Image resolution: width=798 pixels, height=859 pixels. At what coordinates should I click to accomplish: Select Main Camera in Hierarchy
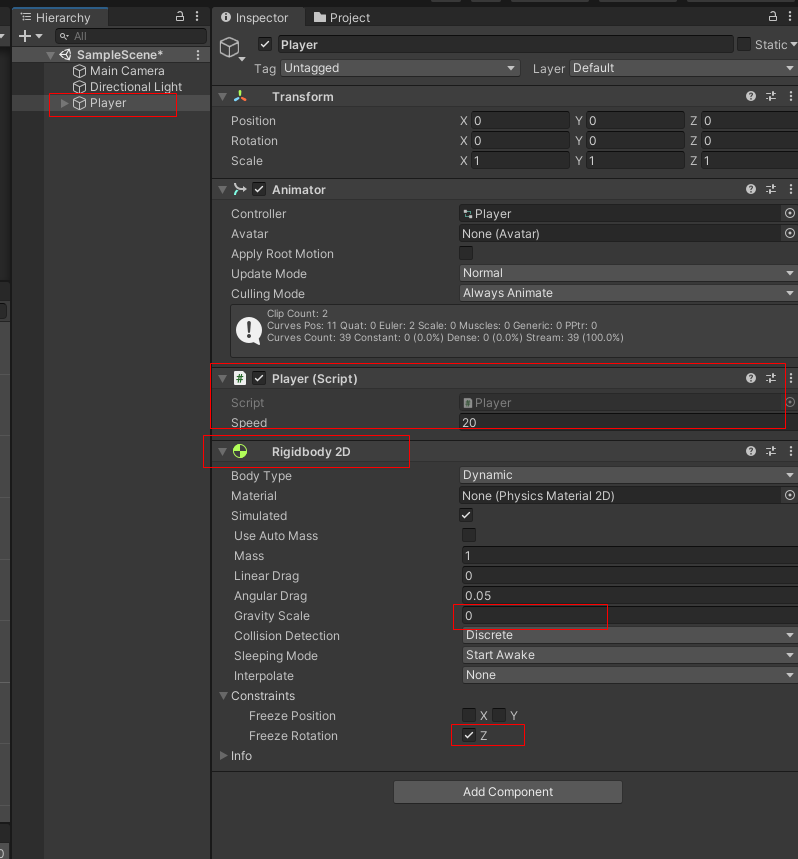tap(118, 71)
